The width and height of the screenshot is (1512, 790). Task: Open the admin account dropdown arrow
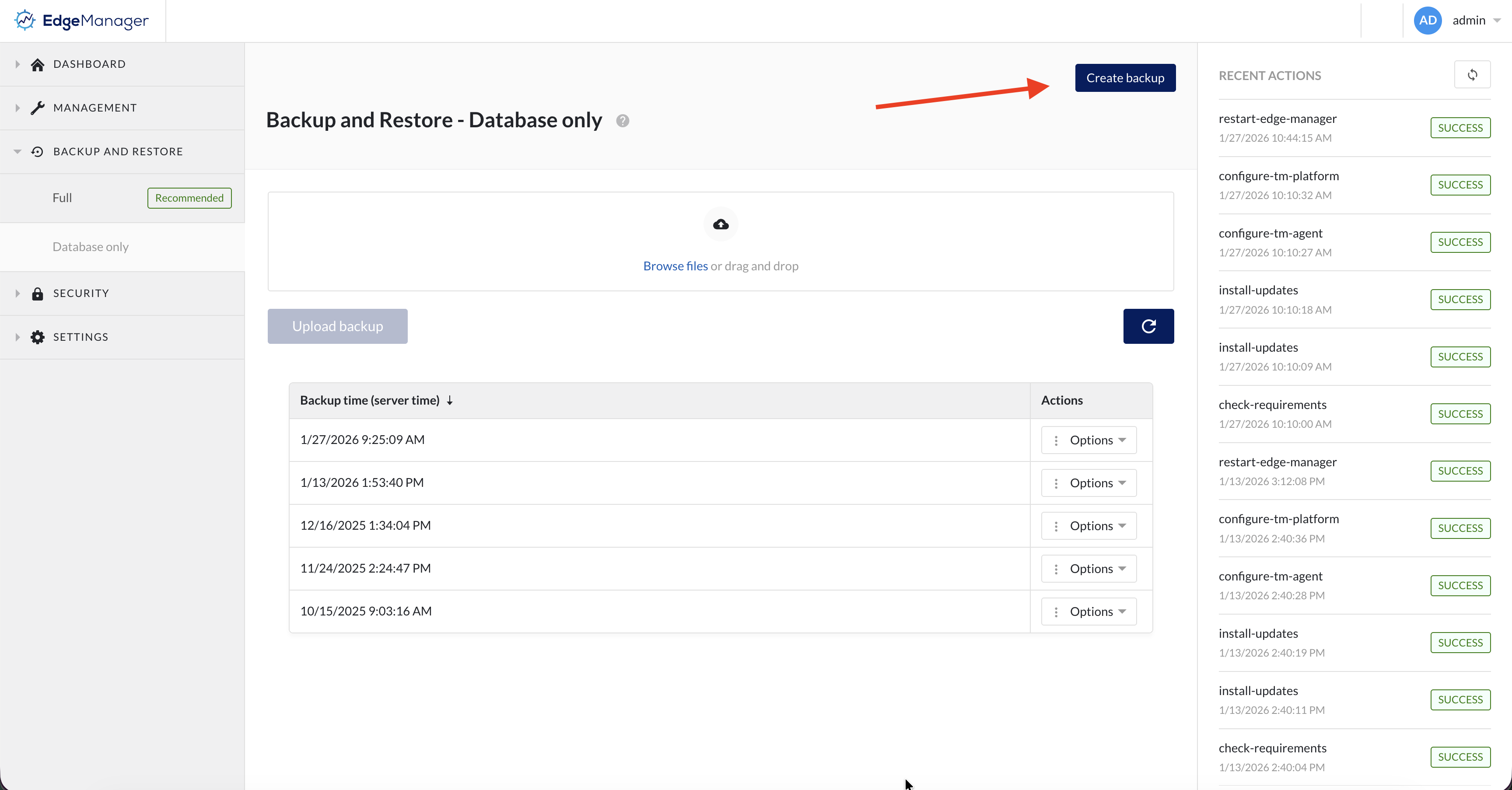point(1496,21)
